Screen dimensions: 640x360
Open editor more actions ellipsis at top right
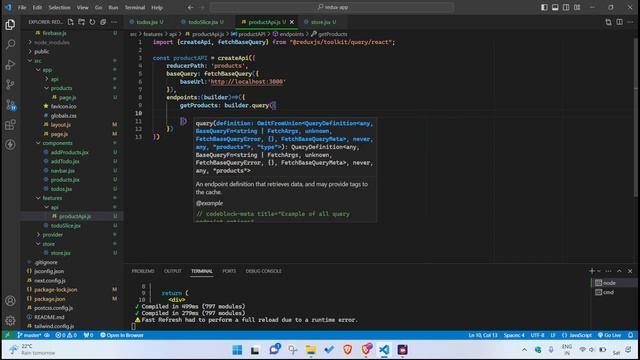pyautogui.click(x=630, y=22)
